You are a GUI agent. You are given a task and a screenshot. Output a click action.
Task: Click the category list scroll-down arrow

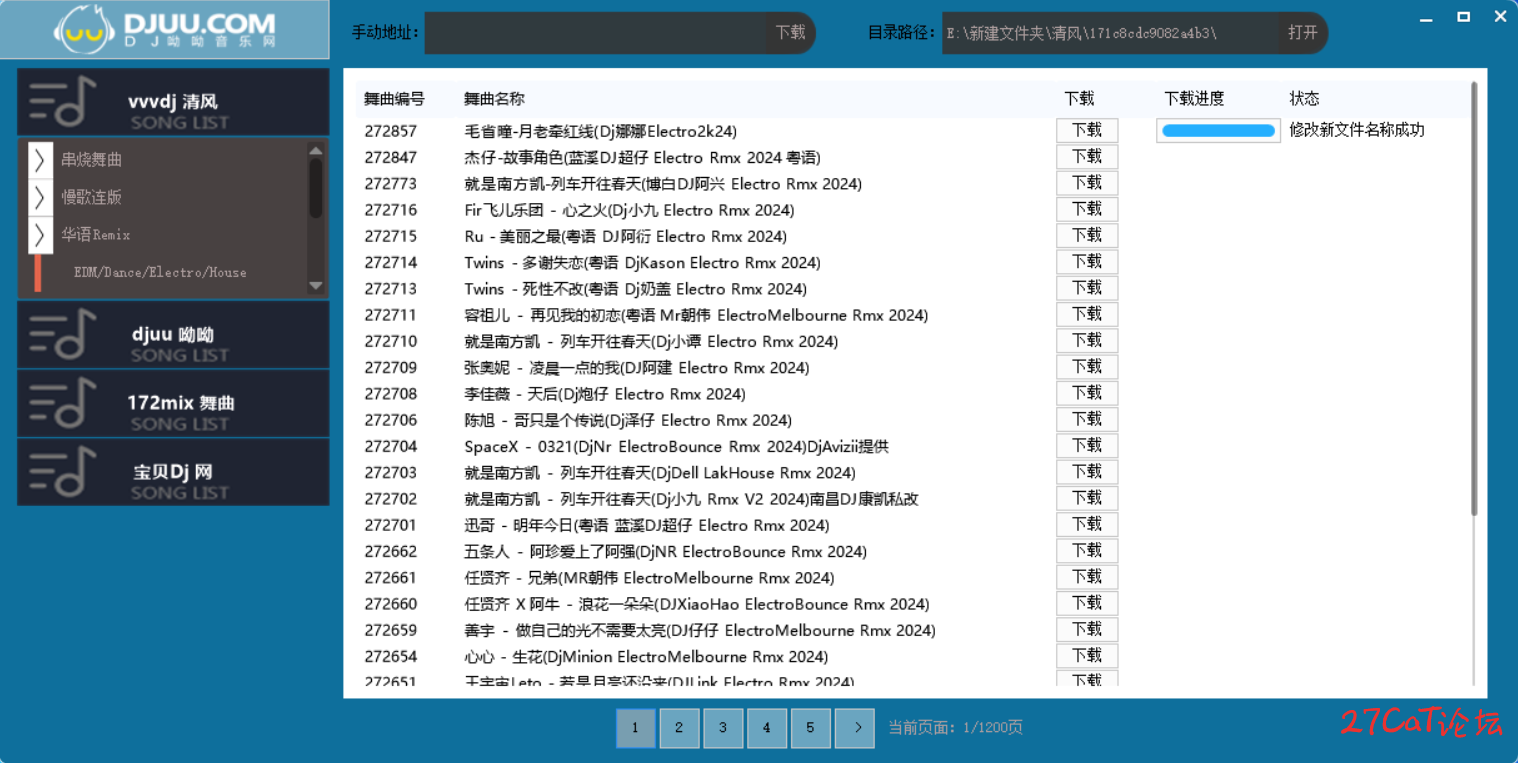point(316,286)
